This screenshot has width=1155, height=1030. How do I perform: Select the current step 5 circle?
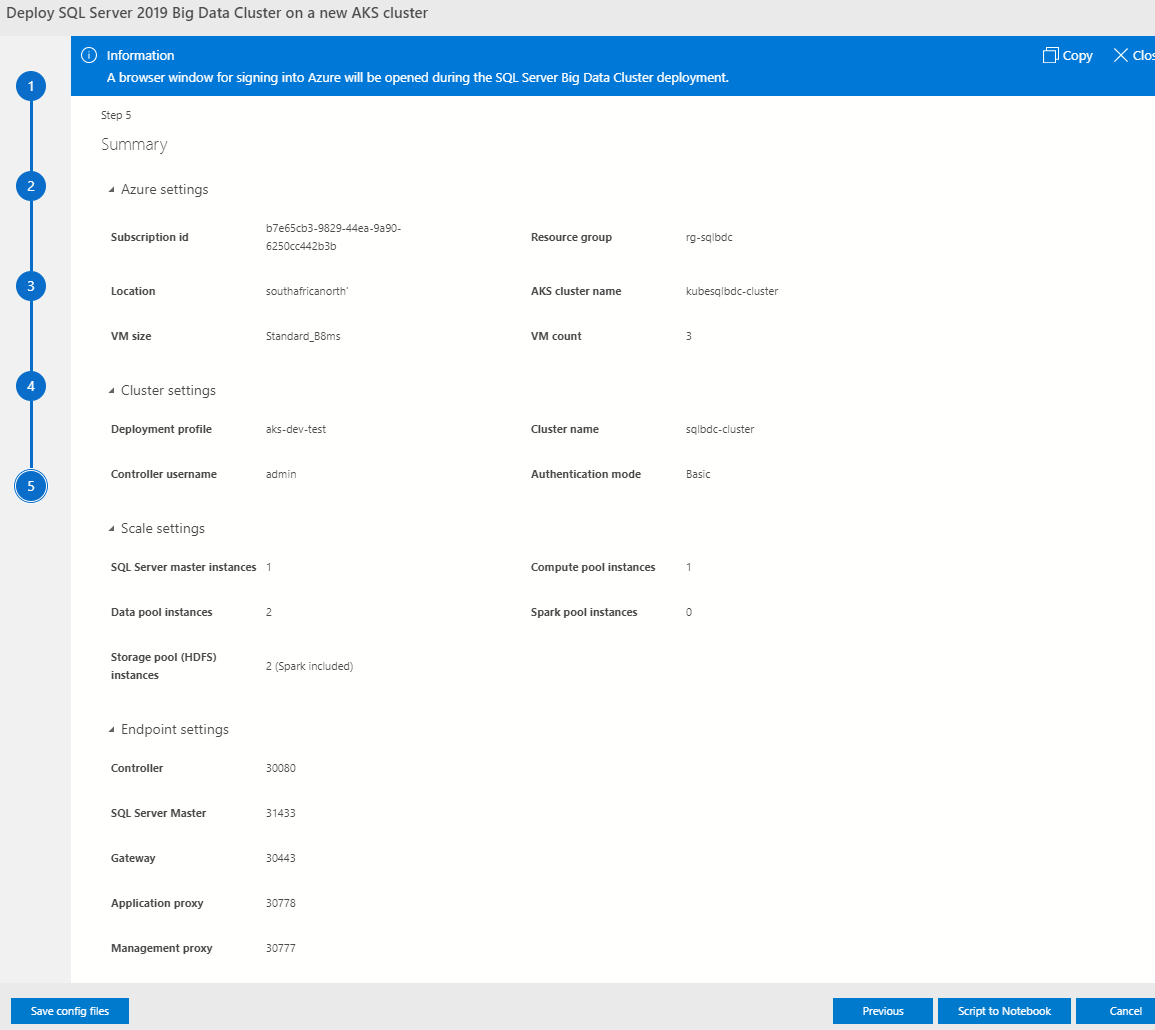(x=31, y=486)
